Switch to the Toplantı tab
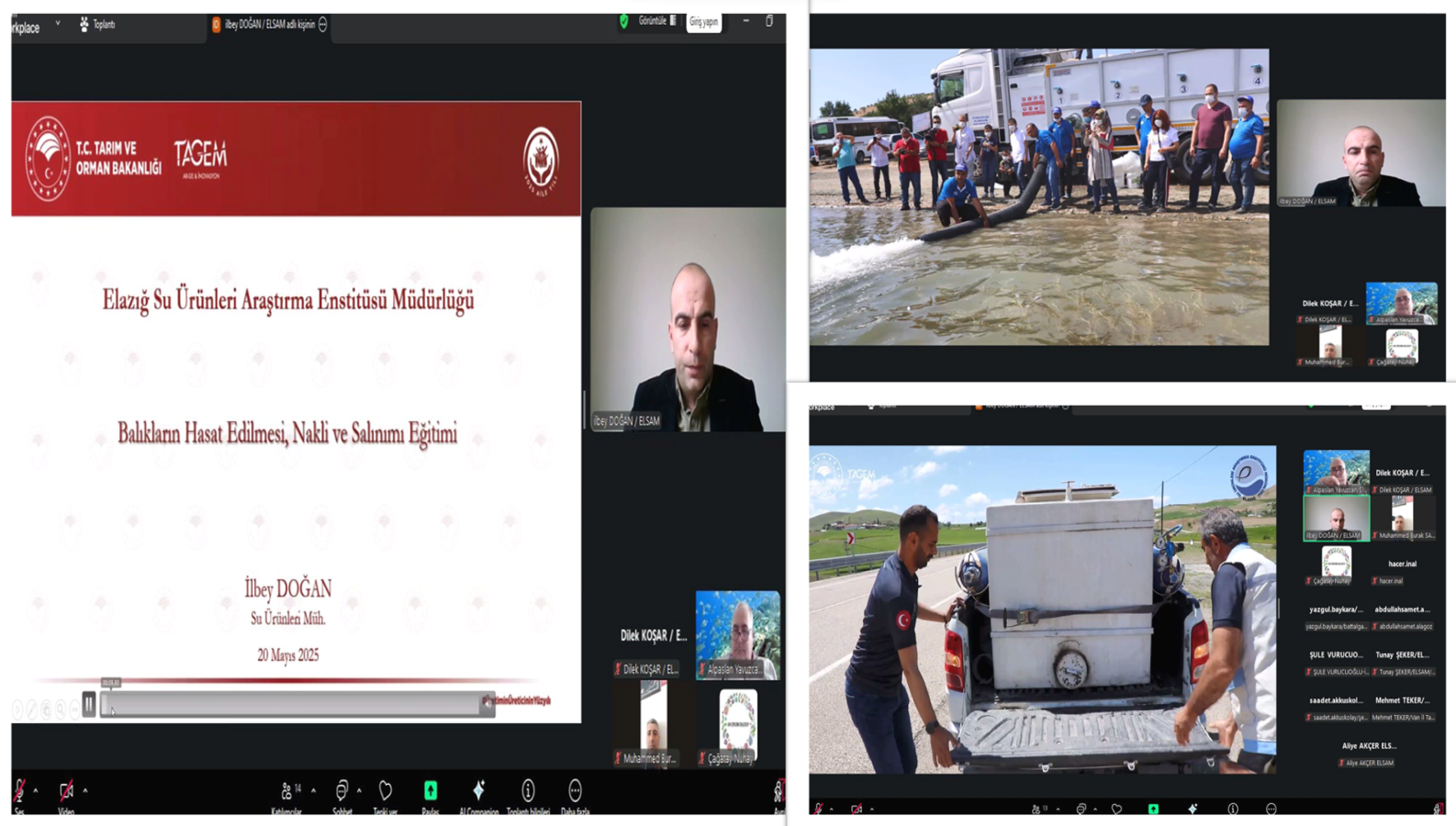This screenshot has width=1456, height=826. [97, 25]
